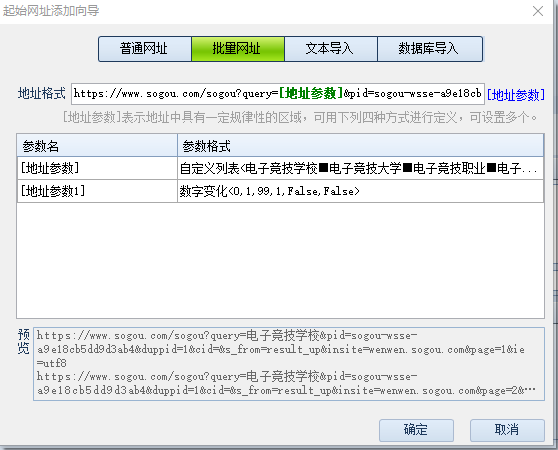Screen dimensions: 558x450
Task: Close the 起始网址添加向导 dialog
Action: 538,11
